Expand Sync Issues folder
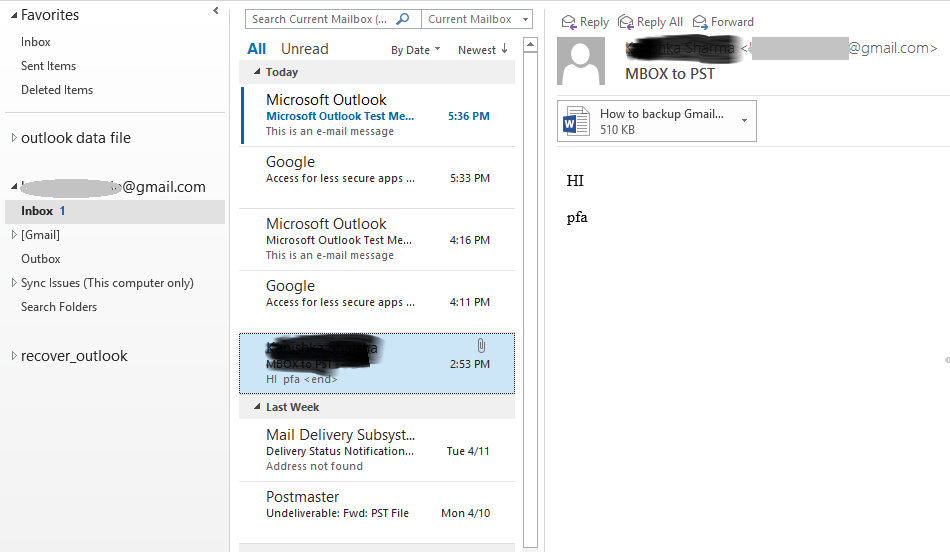 tap(14, 282)
